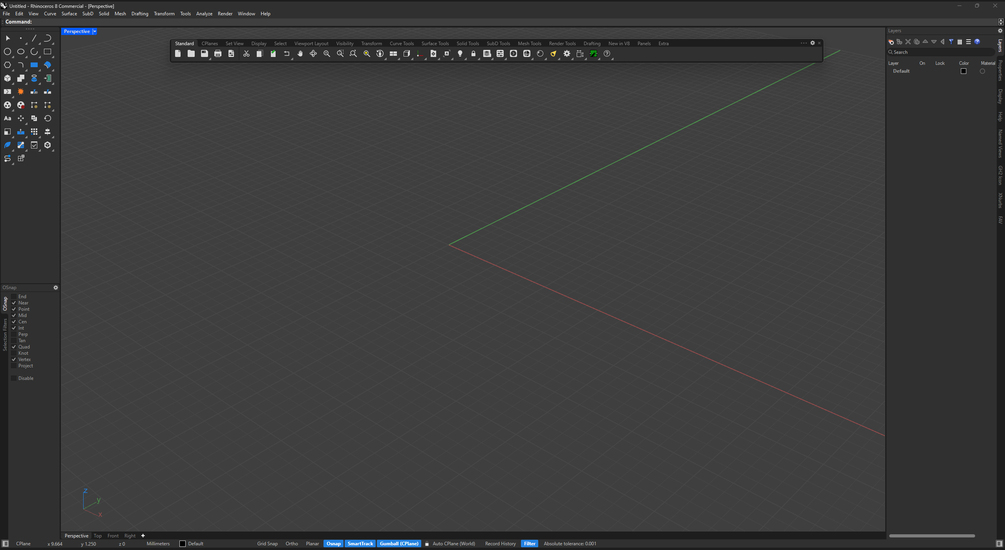Toggle SmartTrack status bar button

click(360, 544)
